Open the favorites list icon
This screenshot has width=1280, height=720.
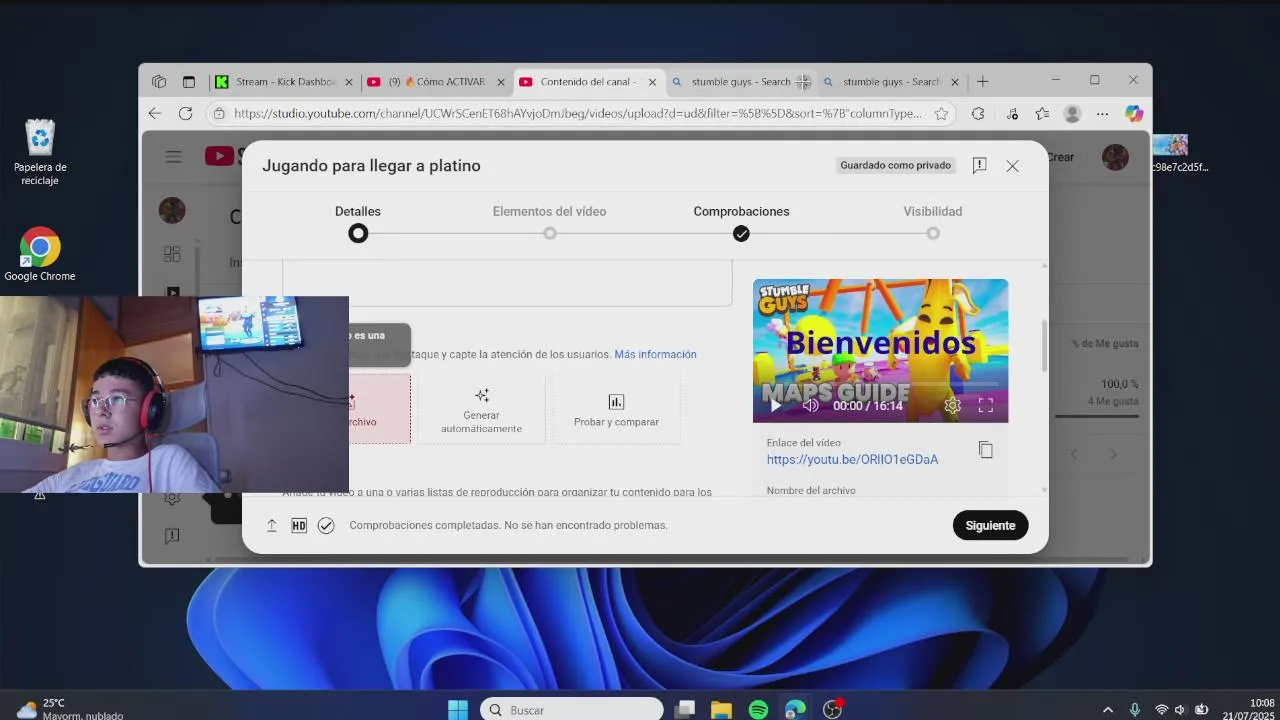pyautogui.click(x=1042, y=114)
